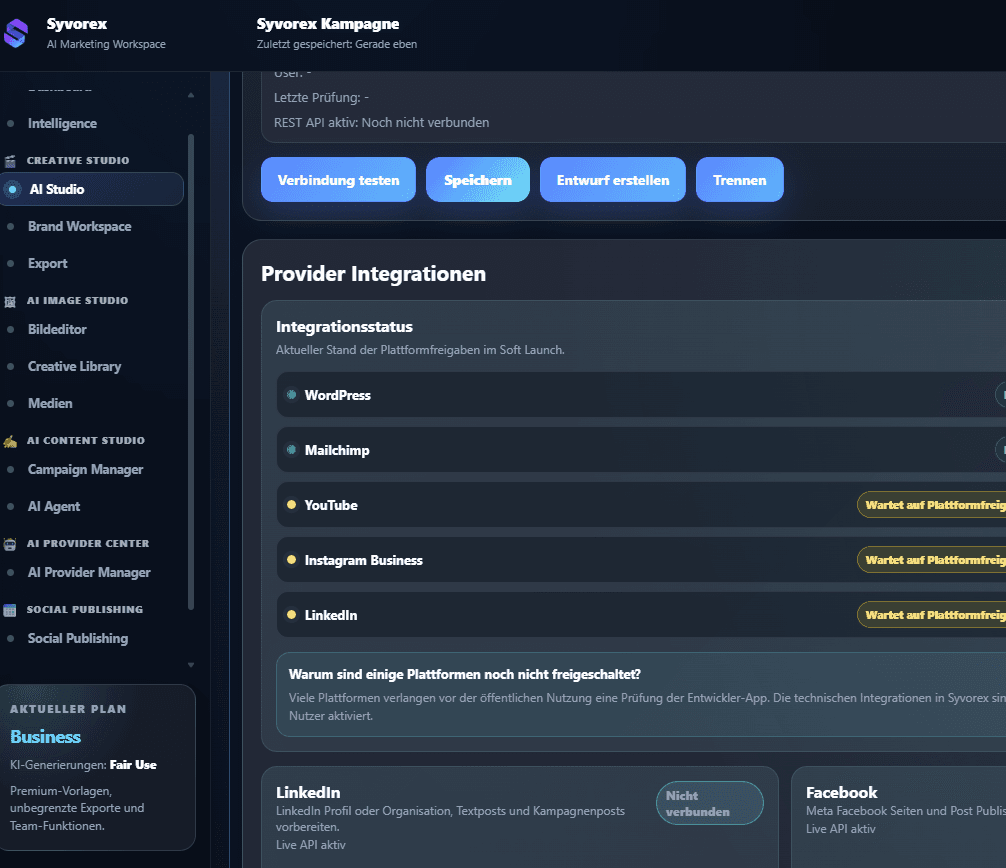Click the Entwurf erstellen button
The image size is (1006, 868).
(613, 180)
